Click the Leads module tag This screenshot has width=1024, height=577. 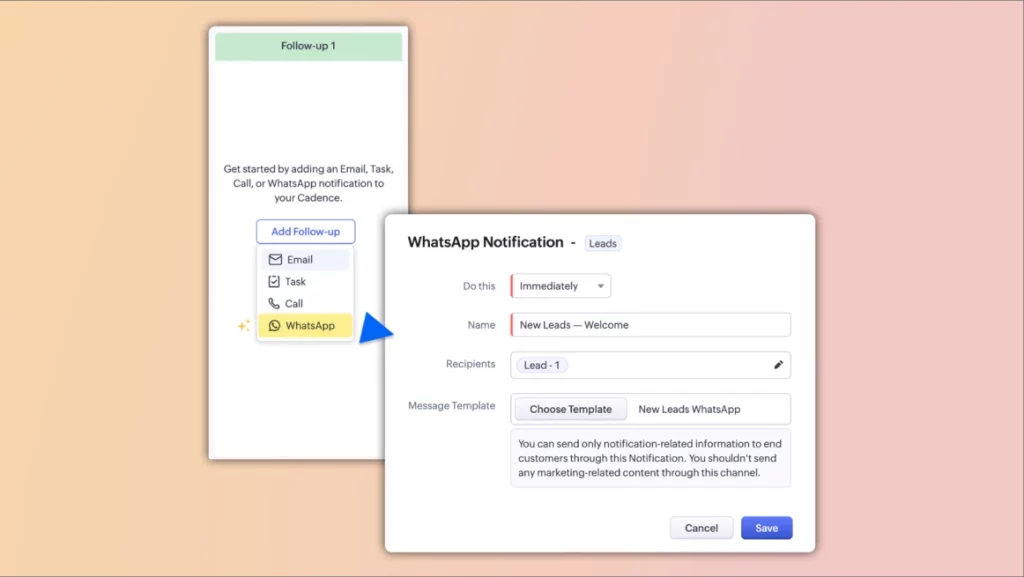(602, 243)
